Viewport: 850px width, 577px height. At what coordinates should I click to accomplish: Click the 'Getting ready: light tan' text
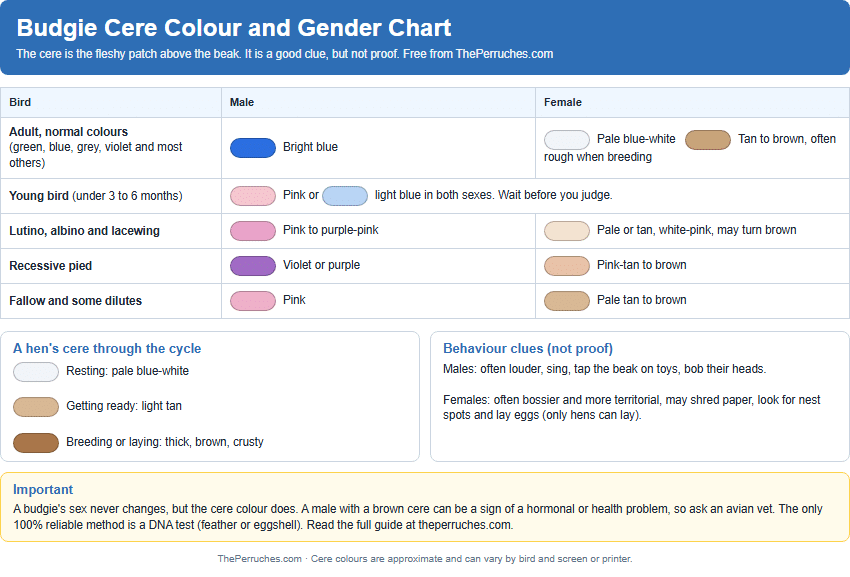point(124,406)
